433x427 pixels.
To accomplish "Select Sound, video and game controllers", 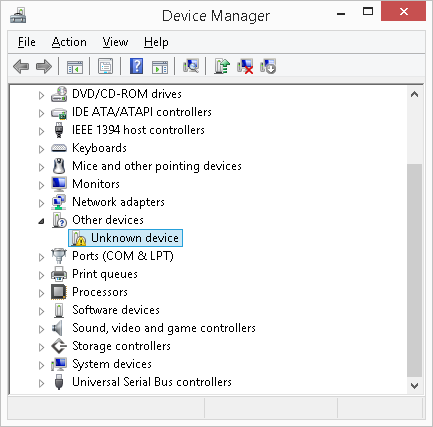I will (x=164, y=328).
